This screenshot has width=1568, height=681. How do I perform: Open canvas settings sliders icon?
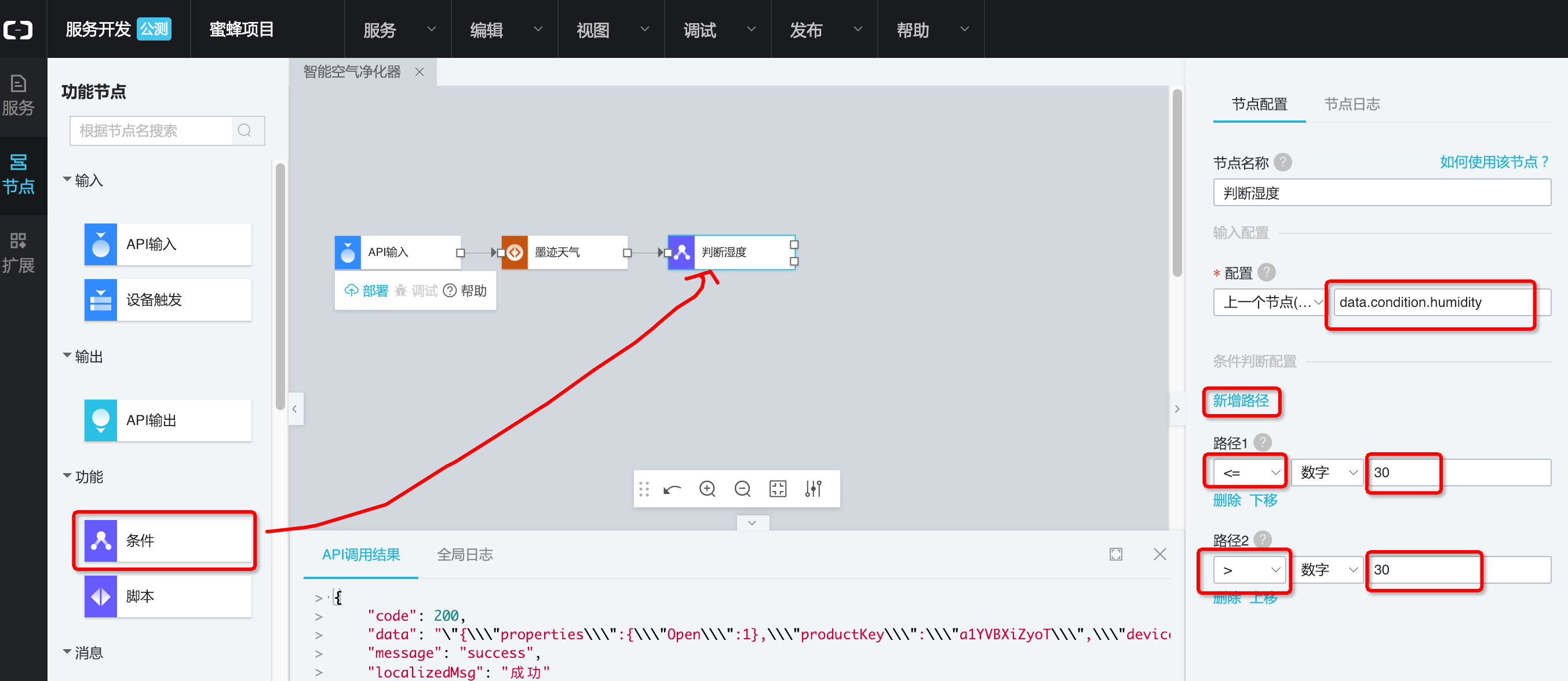click(813, 489)
